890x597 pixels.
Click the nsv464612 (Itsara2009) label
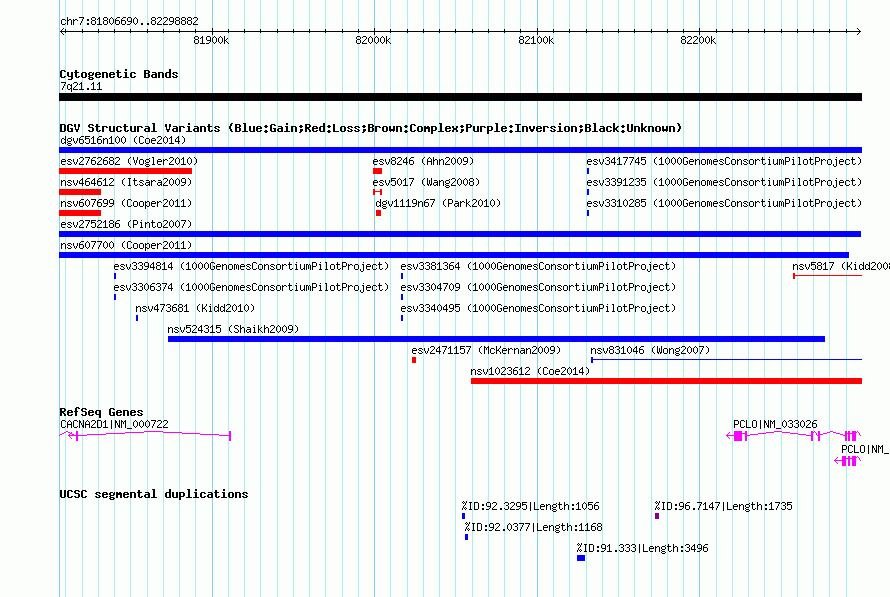tap(126, 182)
